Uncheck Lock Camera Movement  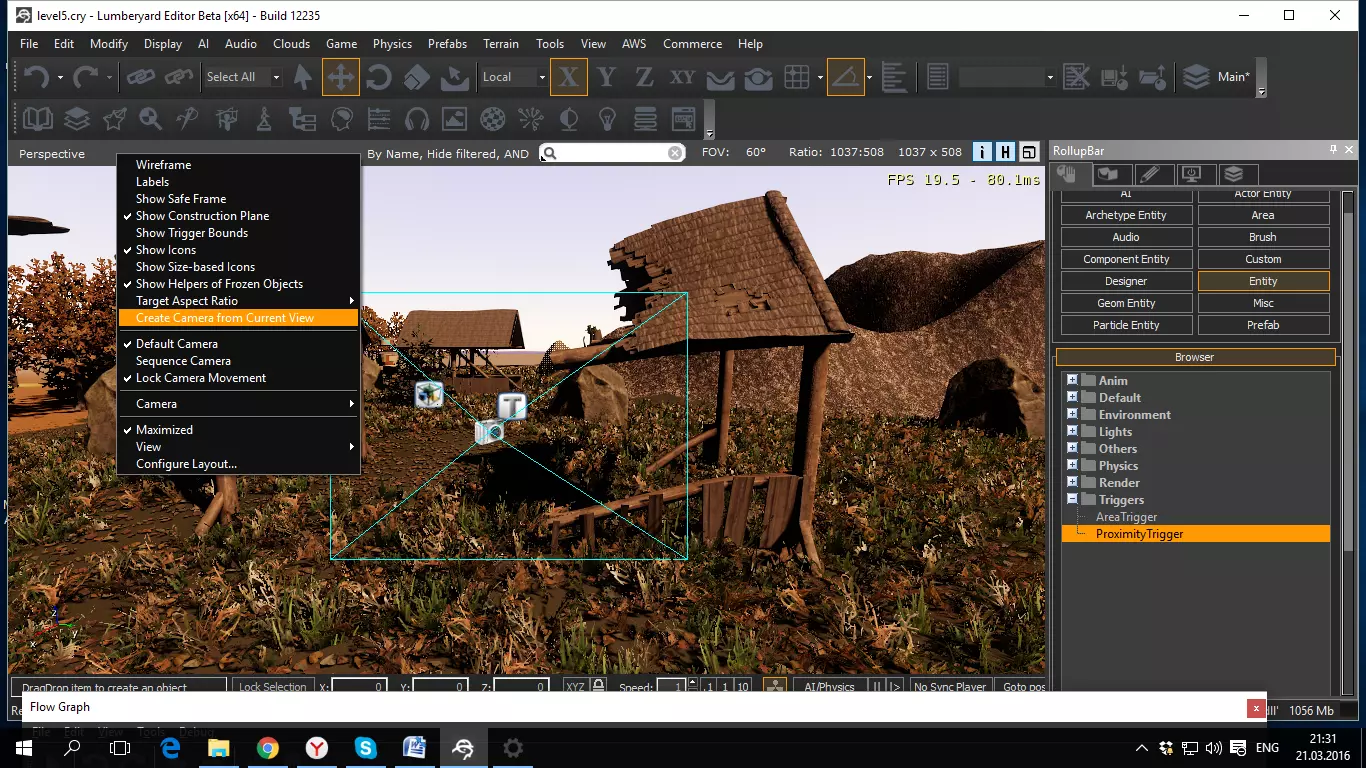201,378
